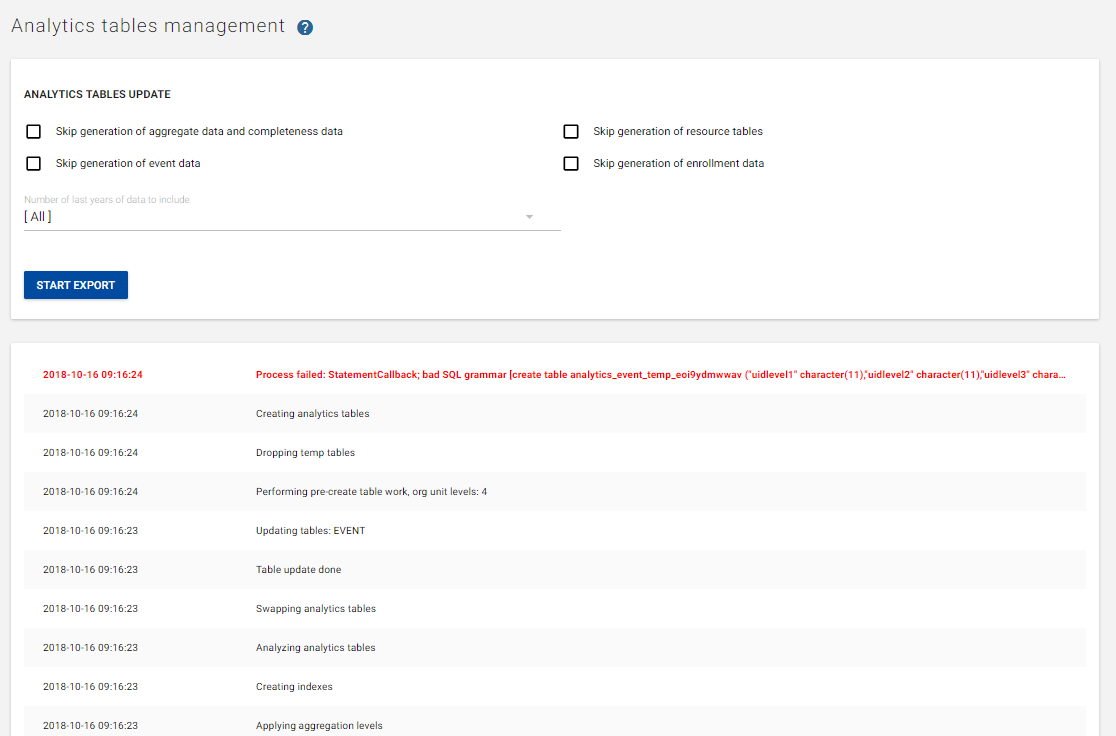
Task: Toggle skip generation of event data
Action: tap(34, 164)
